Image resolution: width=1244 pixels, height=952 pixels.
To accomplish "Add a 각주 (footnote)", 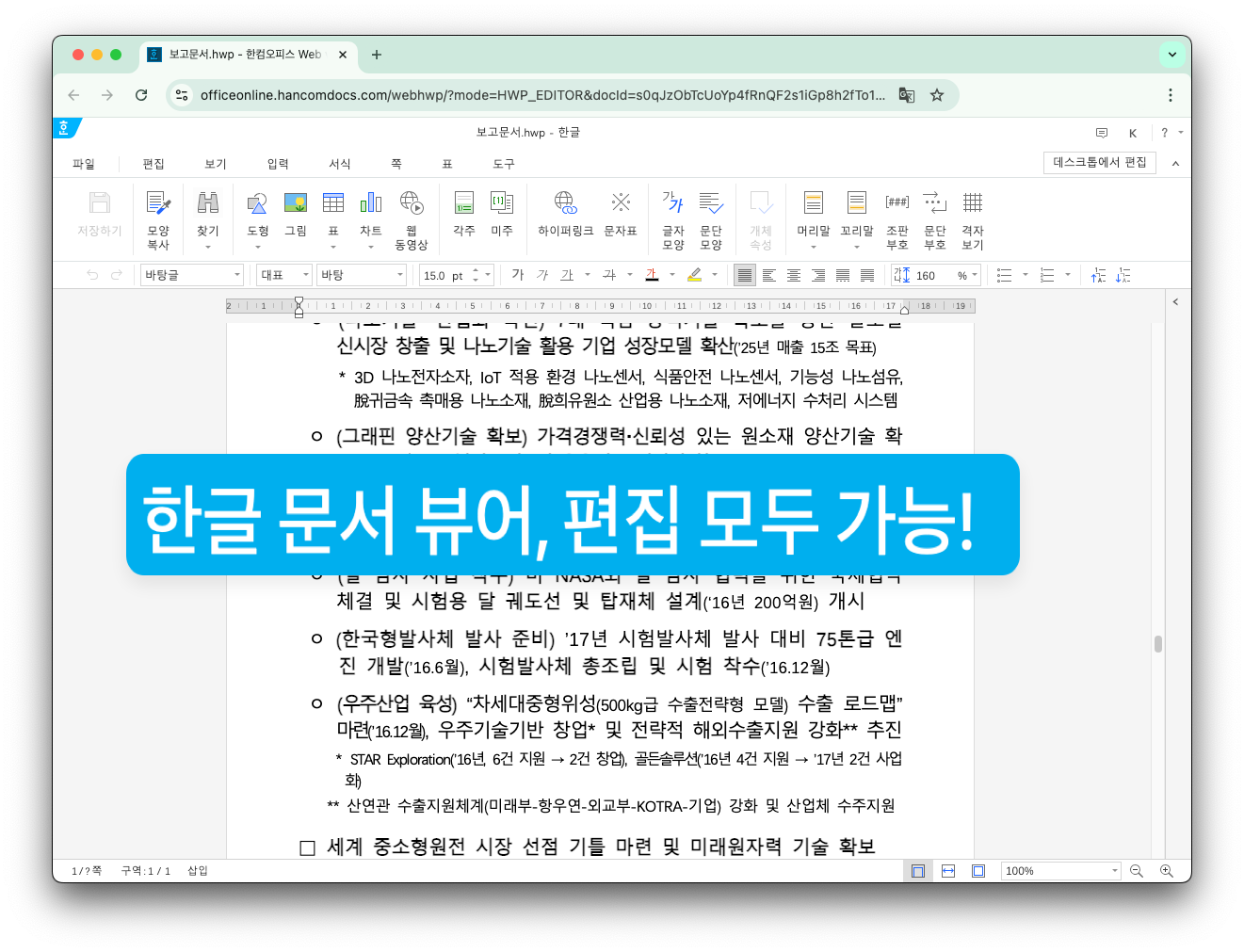I will coord(464,214).
